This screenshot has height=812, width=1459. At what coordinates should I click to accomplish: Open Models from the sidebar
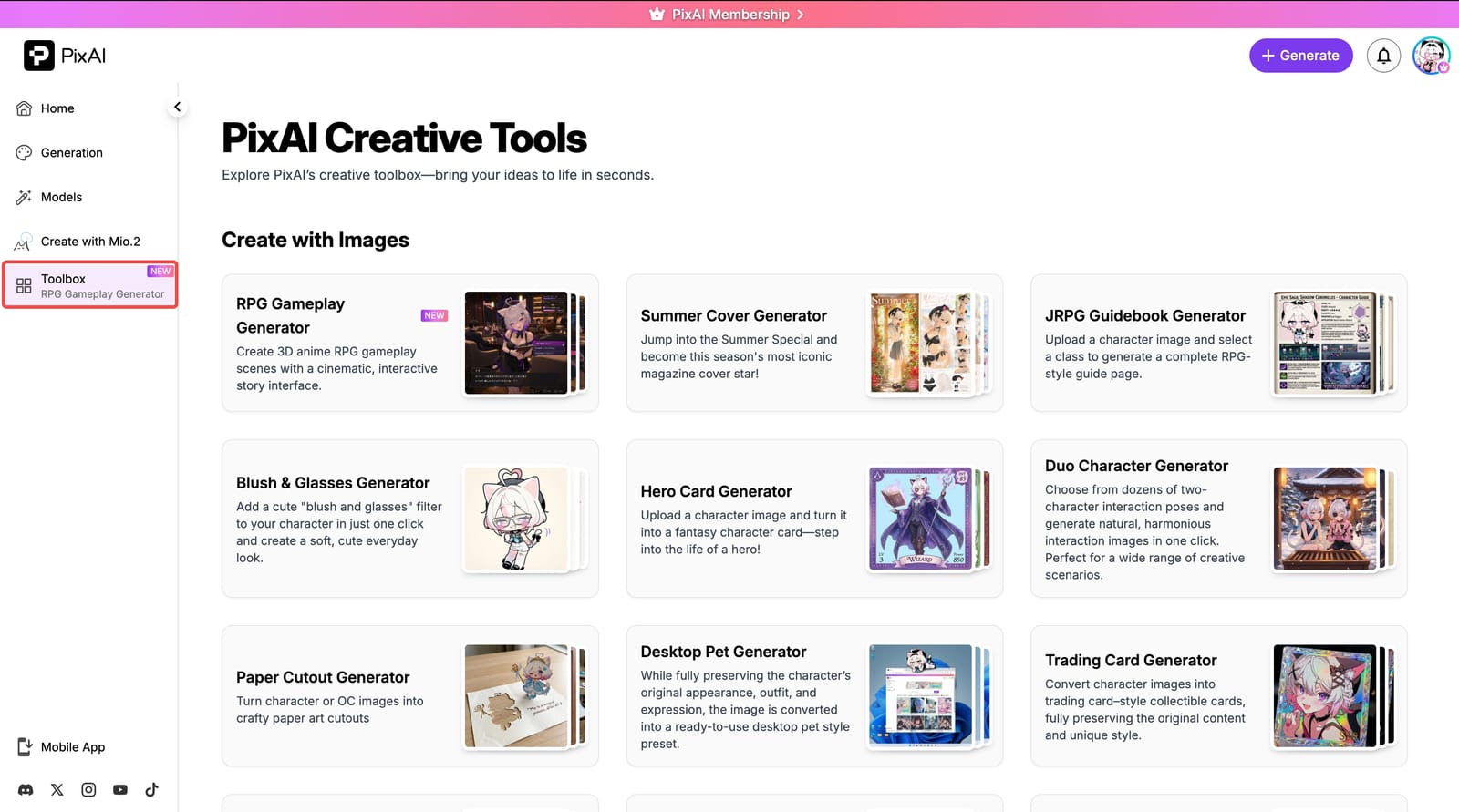61,197
